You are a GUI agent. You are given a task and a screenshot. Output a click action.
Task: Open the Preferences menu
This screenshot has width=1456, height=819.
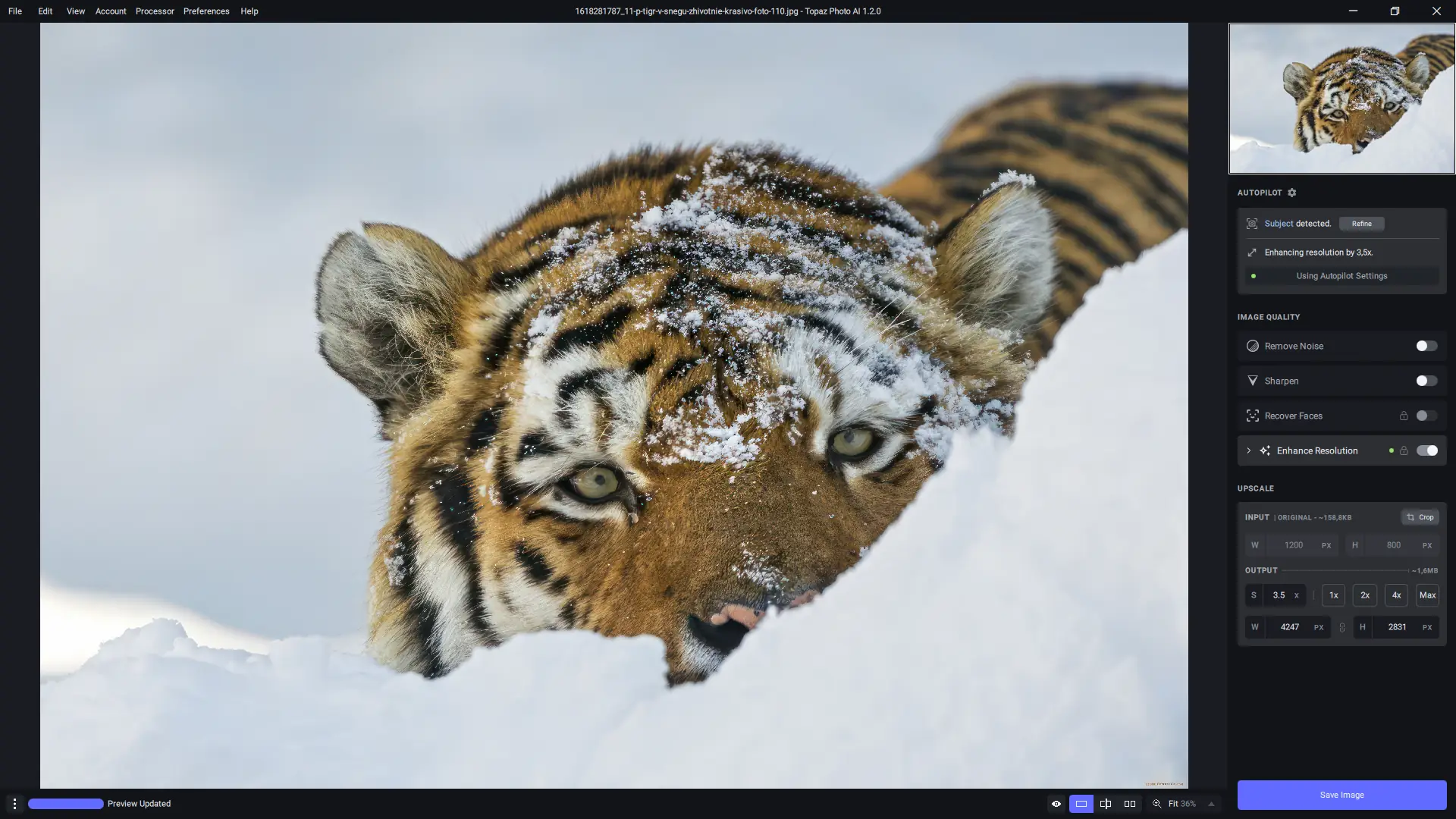(x=206, y=11)
